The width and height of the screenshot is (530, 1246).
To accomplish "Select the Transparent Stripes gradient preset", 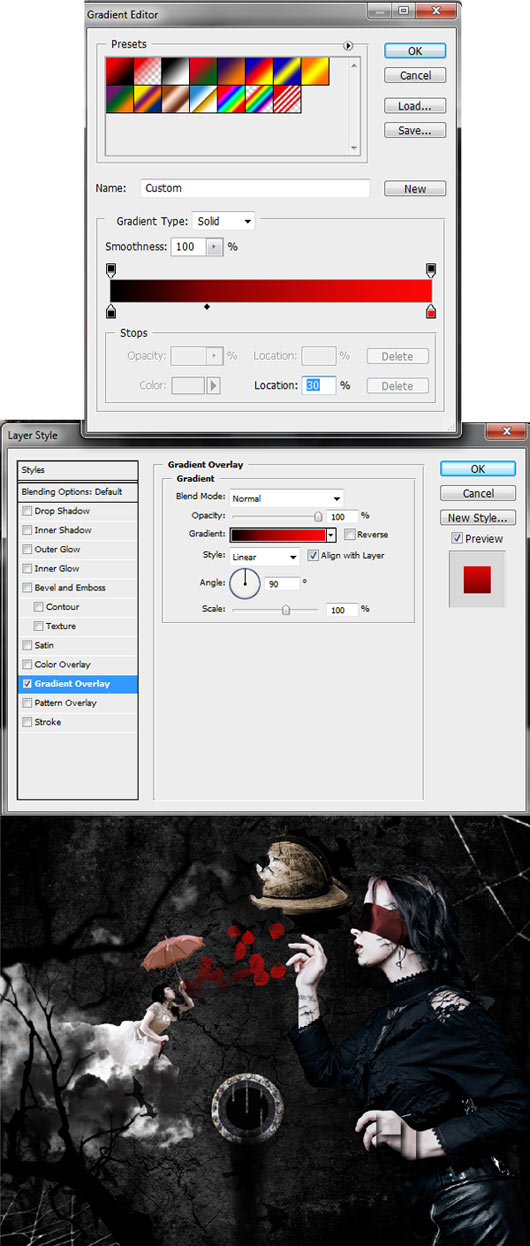I will pos(287,97).
